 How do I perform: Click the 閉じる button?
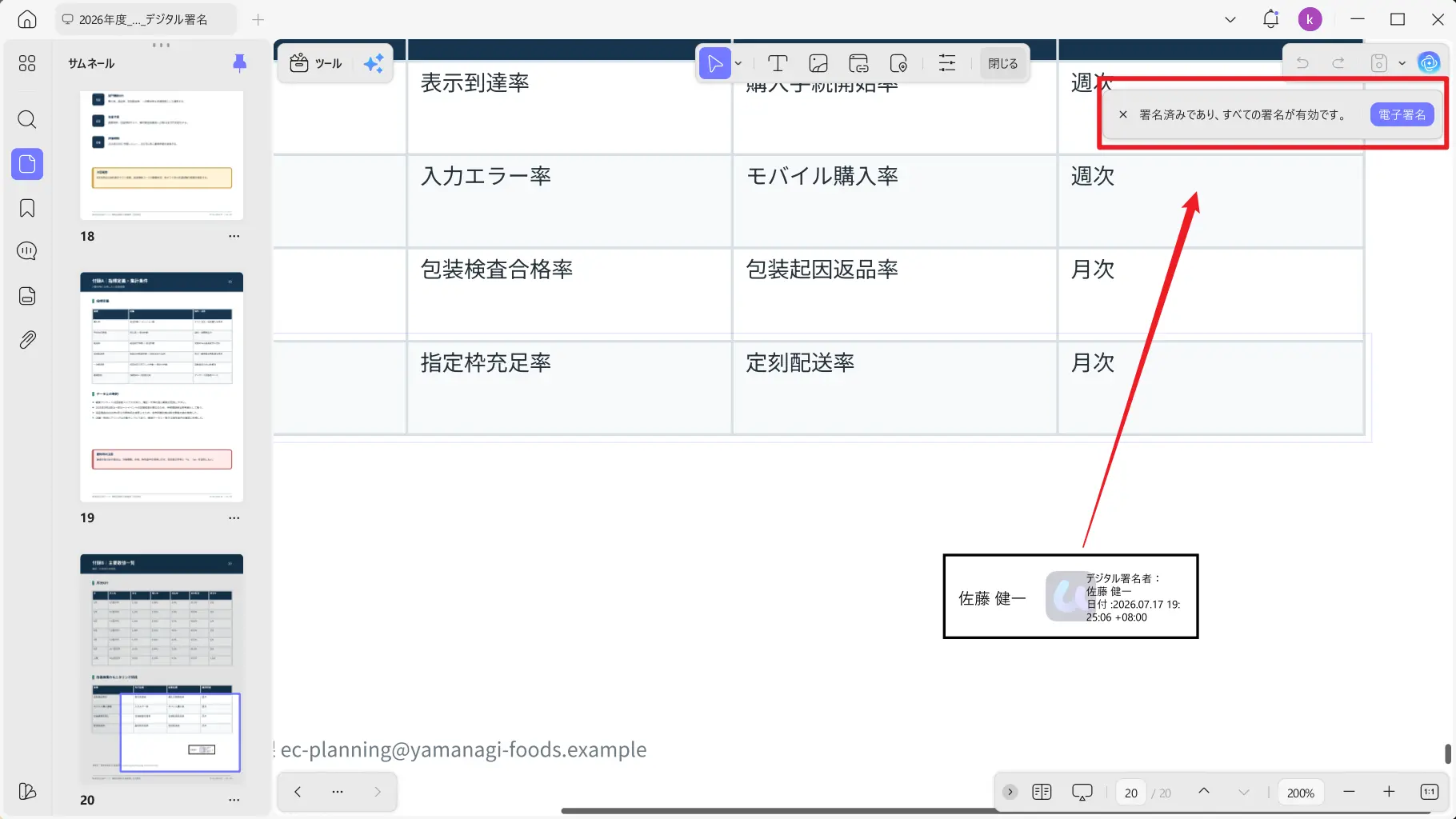point(1002,63)
